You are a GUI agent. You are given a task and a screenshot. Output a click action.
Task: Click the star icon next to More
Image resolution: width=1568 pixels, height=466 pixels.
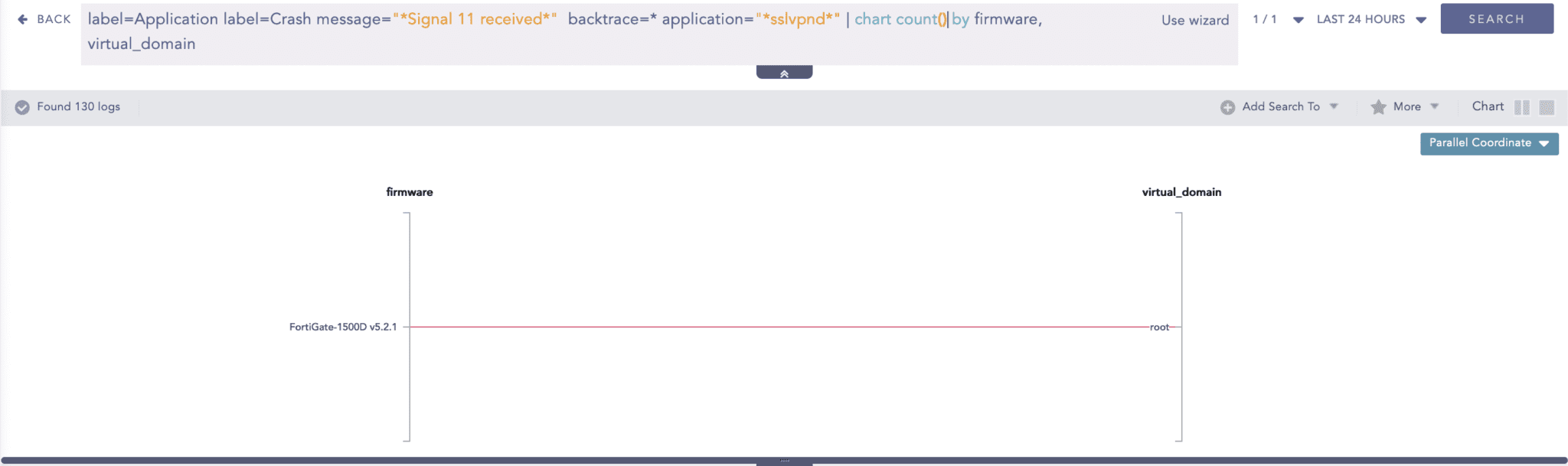(x=1378, y=107)
